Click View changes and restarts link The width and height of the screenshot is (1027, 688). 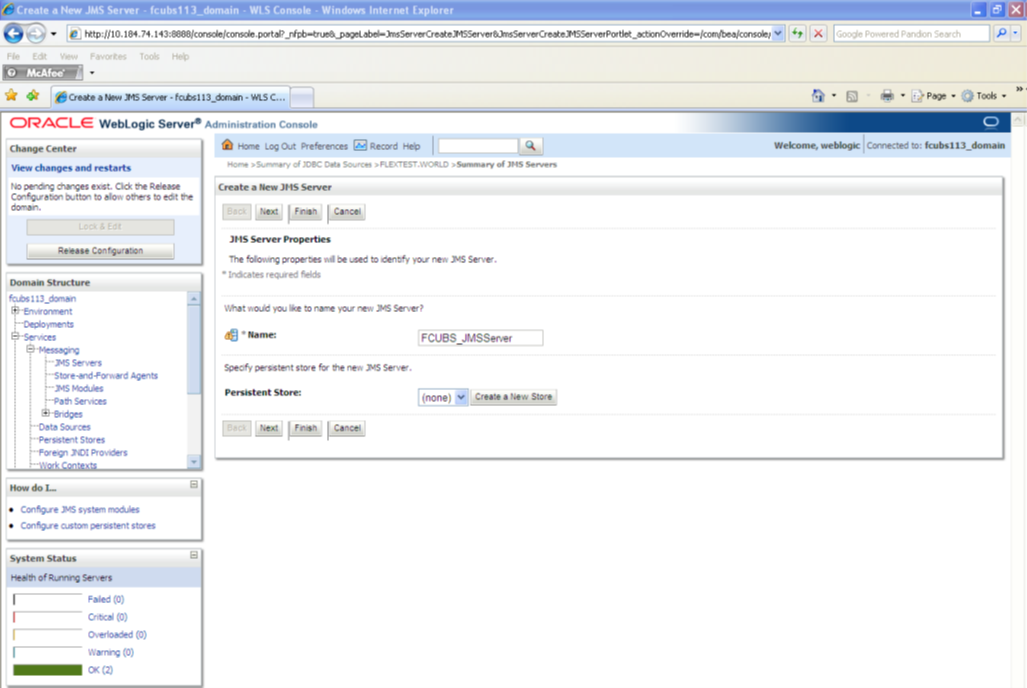pyautogui.click(x=71, y=168)
